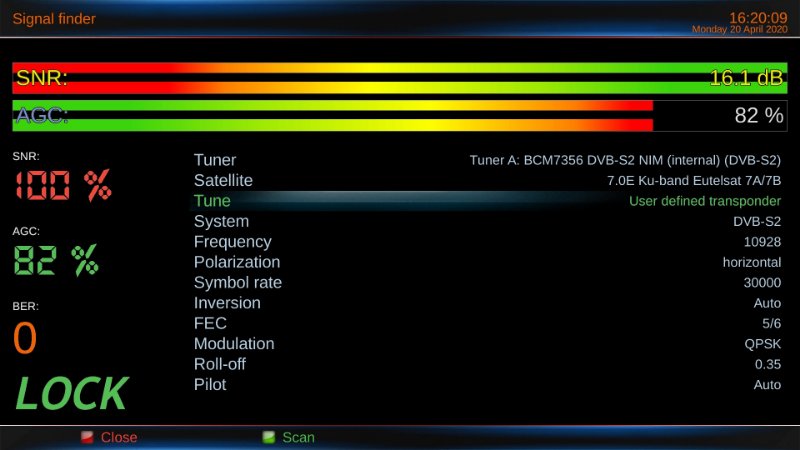Screen dimensions: 800x450
Task: Click the Monday 20 April 2020 date
Action: (x=739, y=30)
